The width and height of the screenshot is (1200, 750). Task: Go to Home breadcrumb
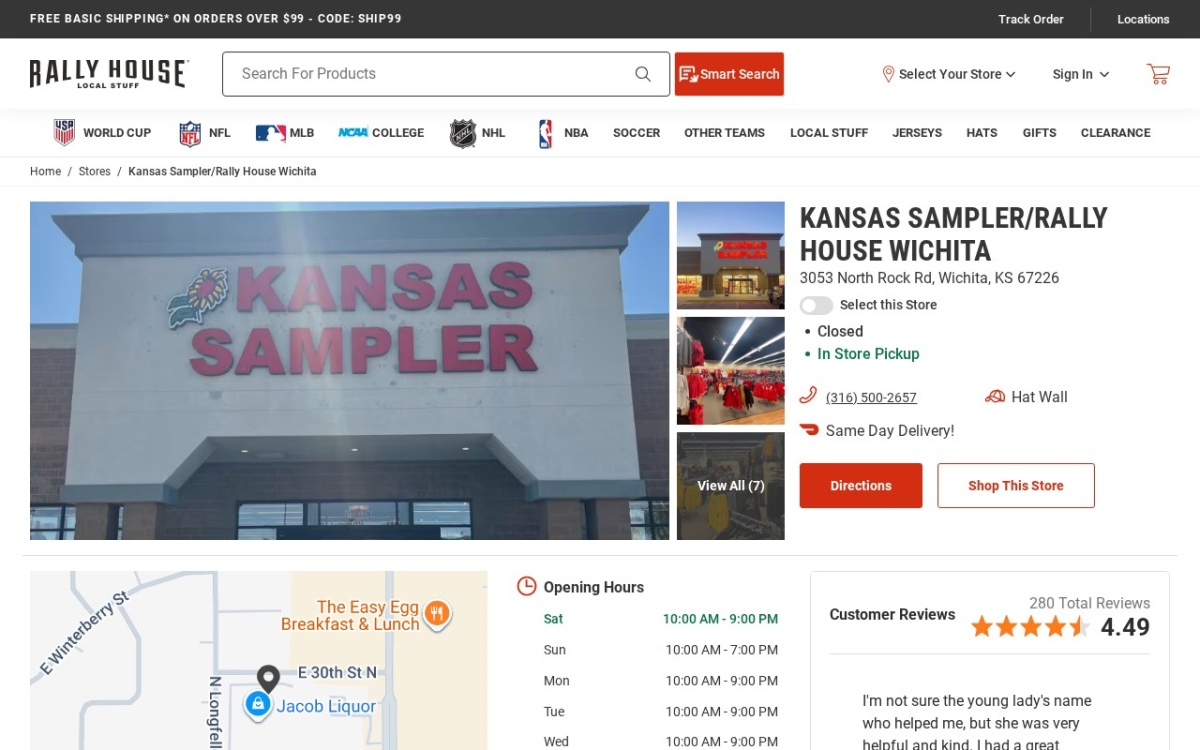pyautogui.click(x=45, y=171)
